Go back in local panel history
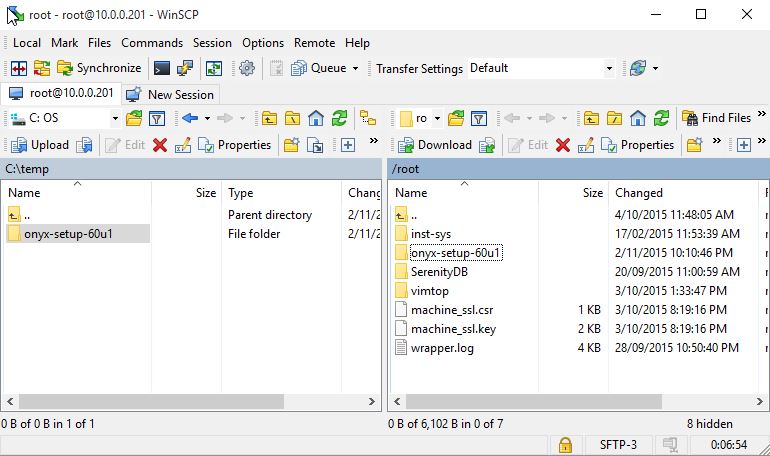Image resolution: width=770 pixels, height=456 pixels. click(x=190, y=118)
